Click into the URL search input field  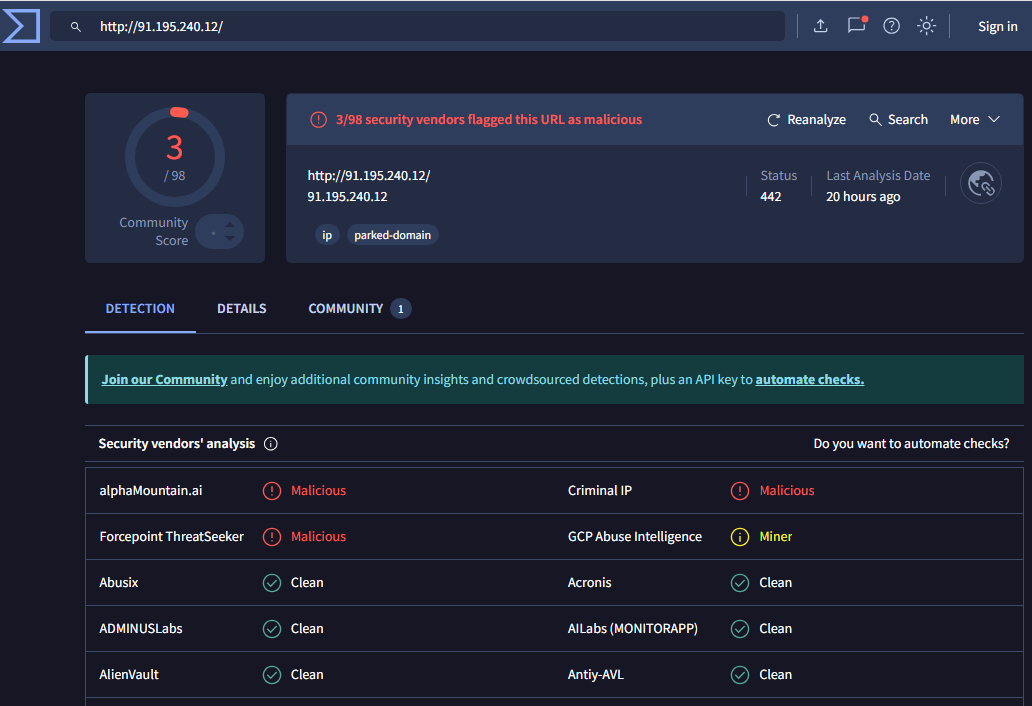pyautogui.click(x=430, y=27)
